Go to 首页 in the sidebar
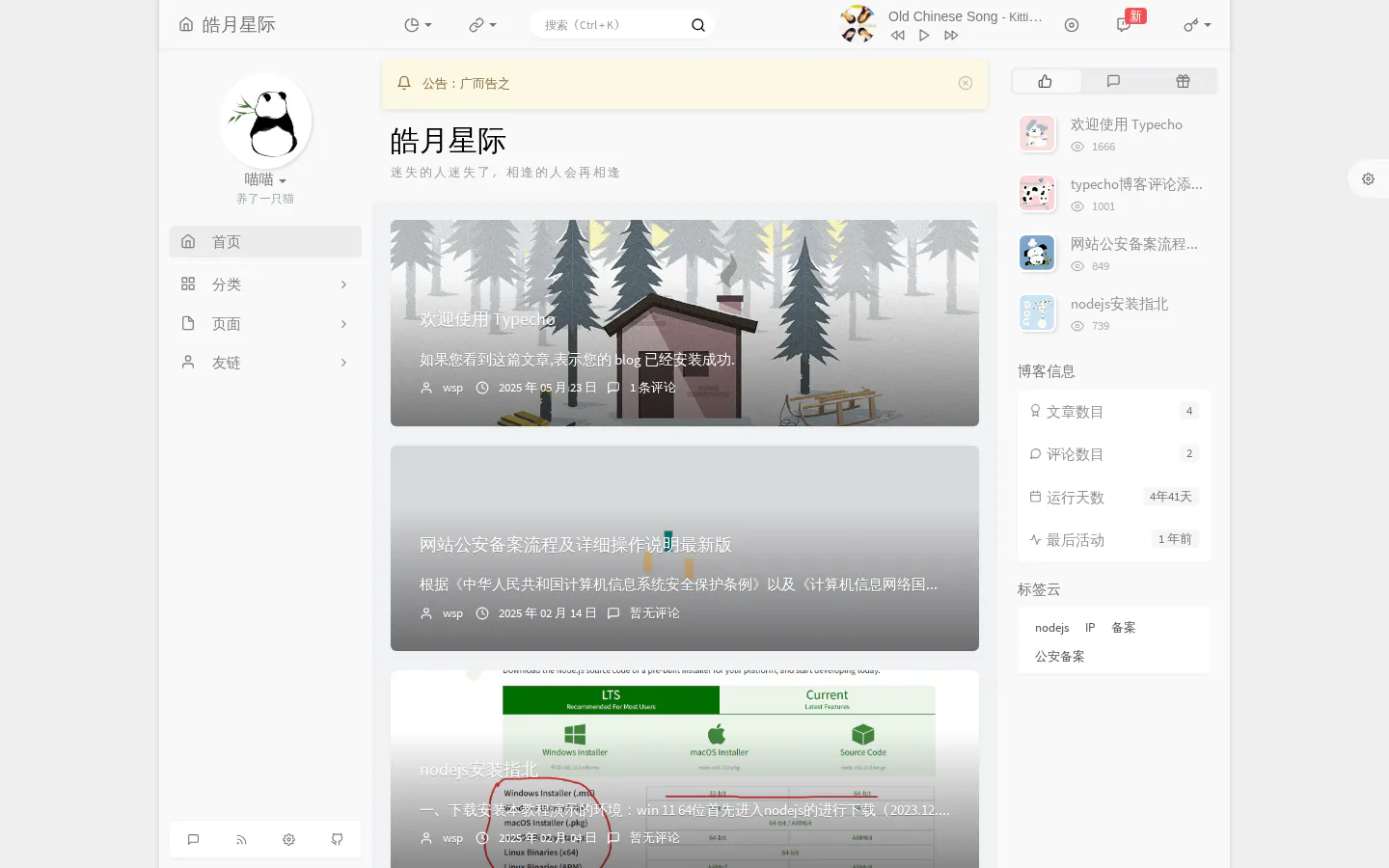The height and width of the screenshot is (868, 1389). tap(265, 242)
